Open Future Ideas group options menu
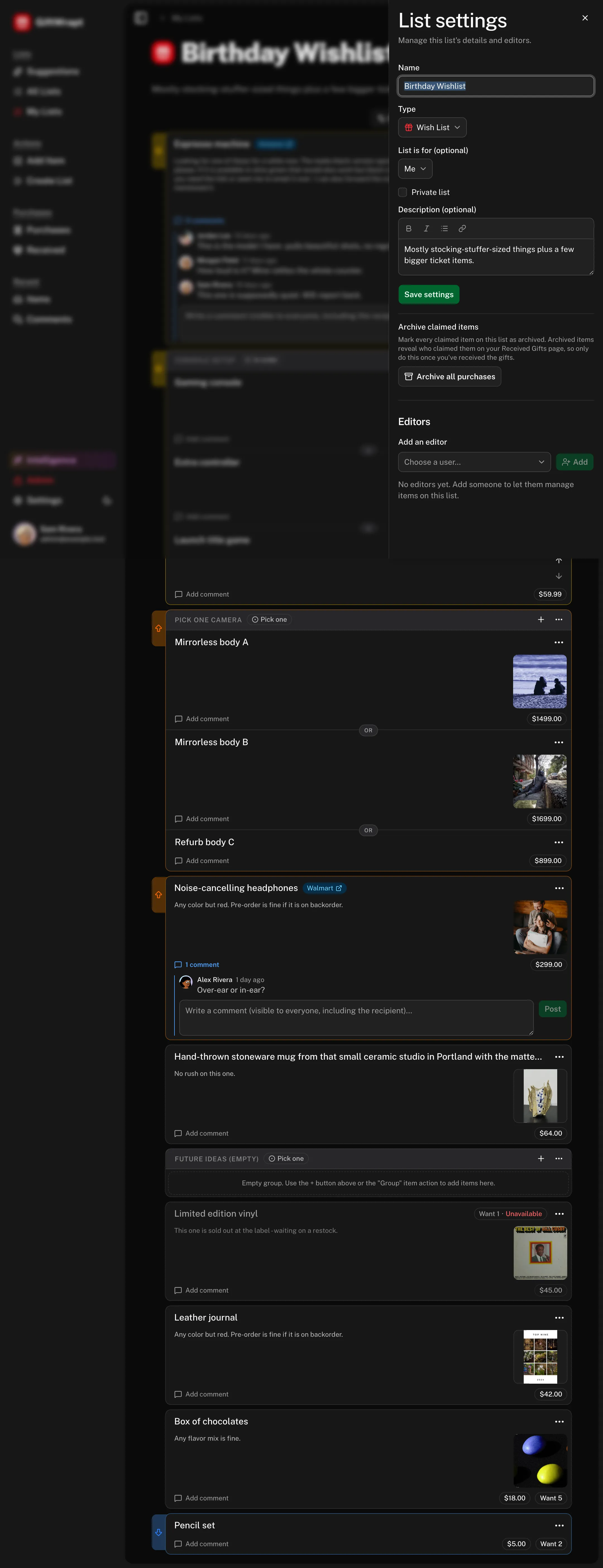 559,1158
